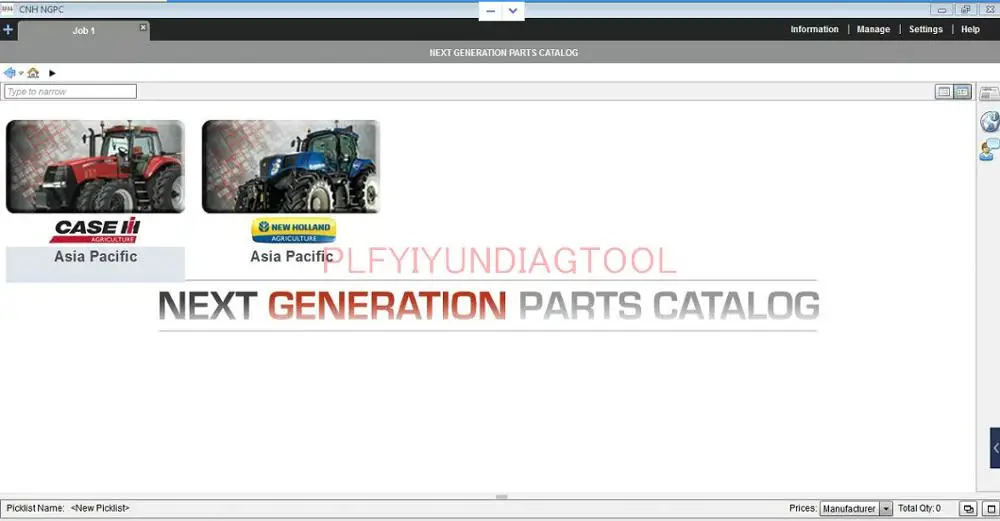Image resolution: width=1000 pixels, height=521 pixels.
Task: Open the user chat icon in sidebar
Action: [989, 150]
